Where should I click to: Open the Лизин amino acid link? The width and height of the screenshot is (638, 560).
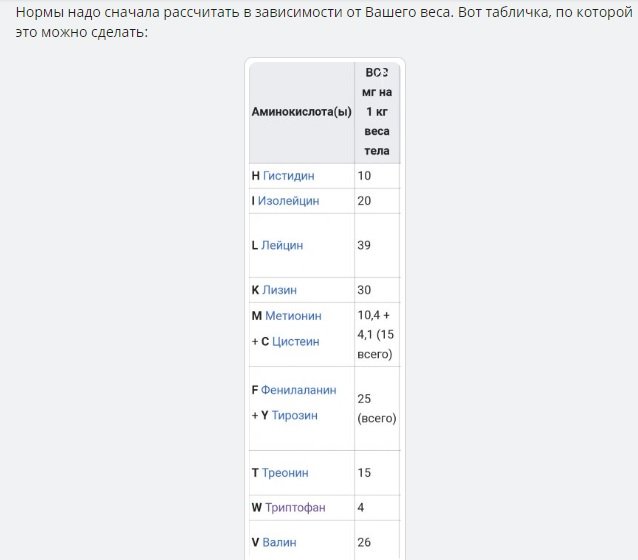[280, 290]
